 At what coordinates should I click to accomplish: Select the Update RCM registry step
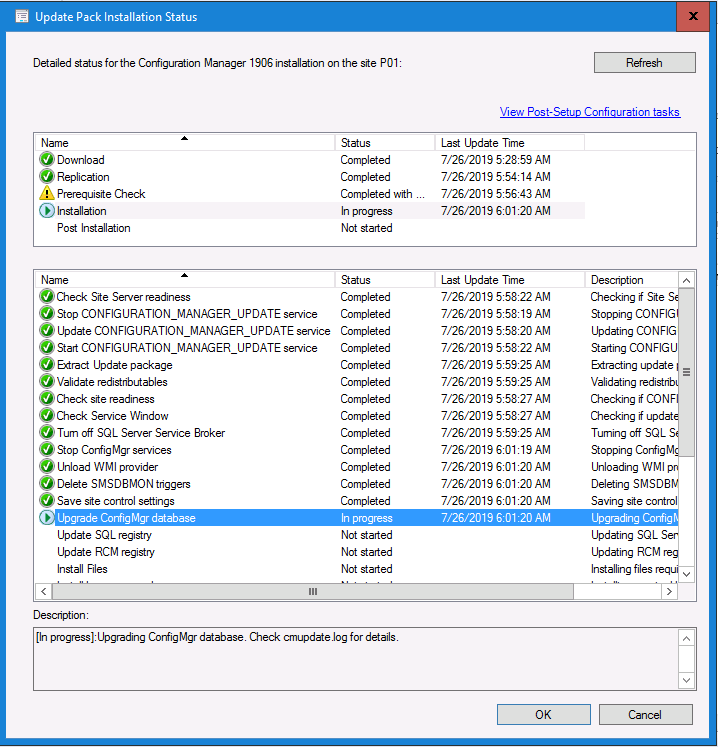click(356, 552)
